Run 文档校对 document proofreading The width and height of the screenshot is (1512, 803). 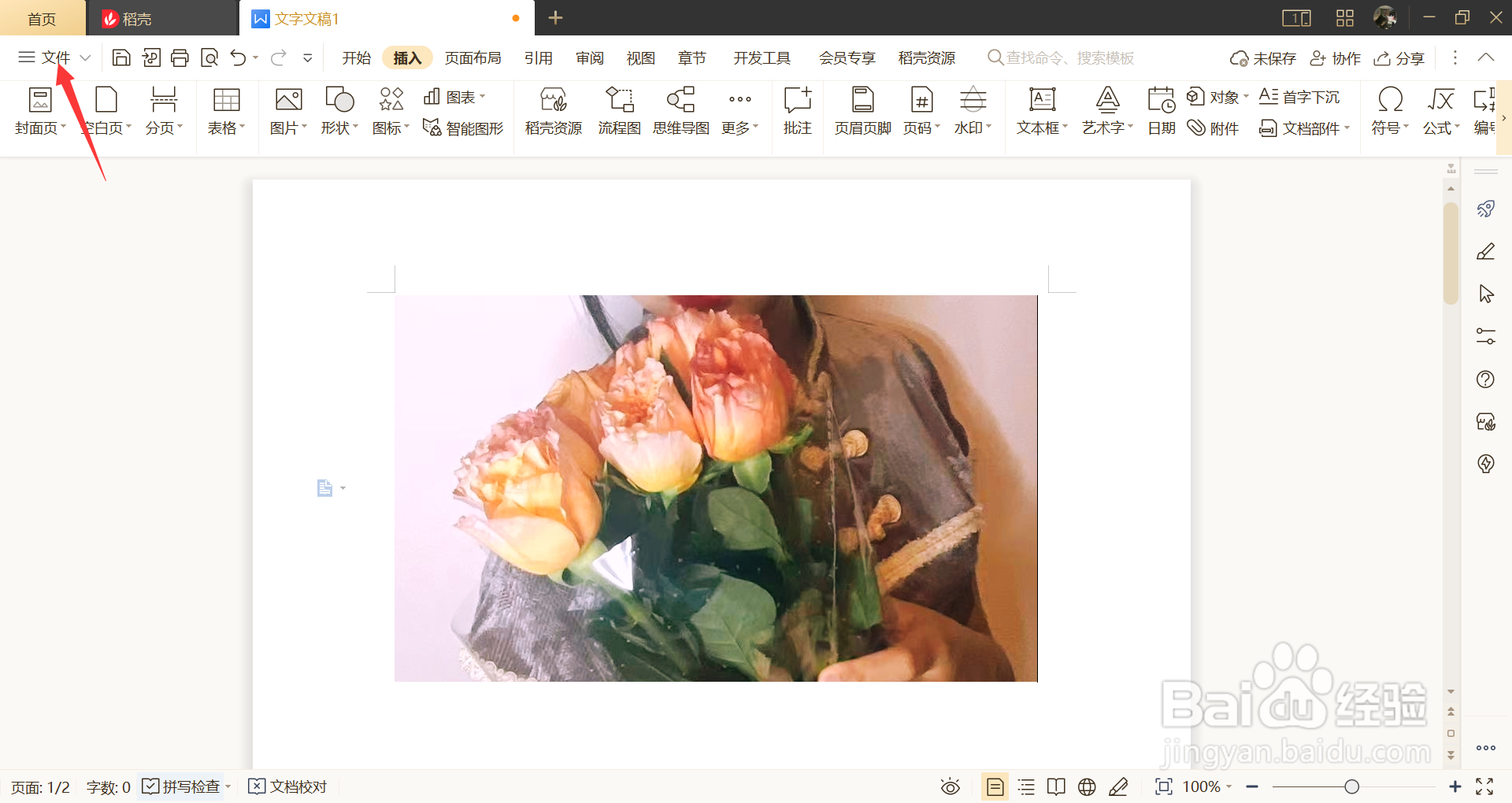287,786
